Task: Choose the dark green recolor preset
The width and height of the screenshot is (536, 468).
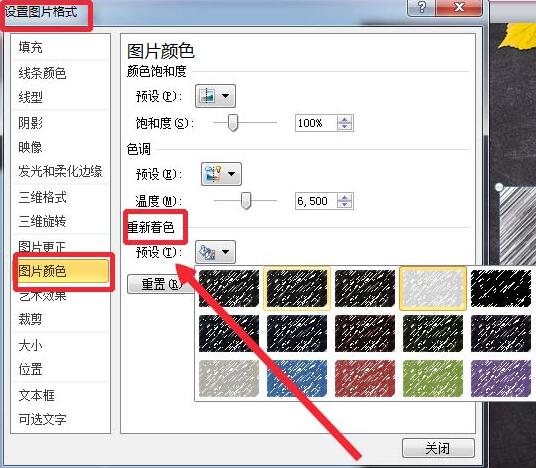Action: coord(433,333)
